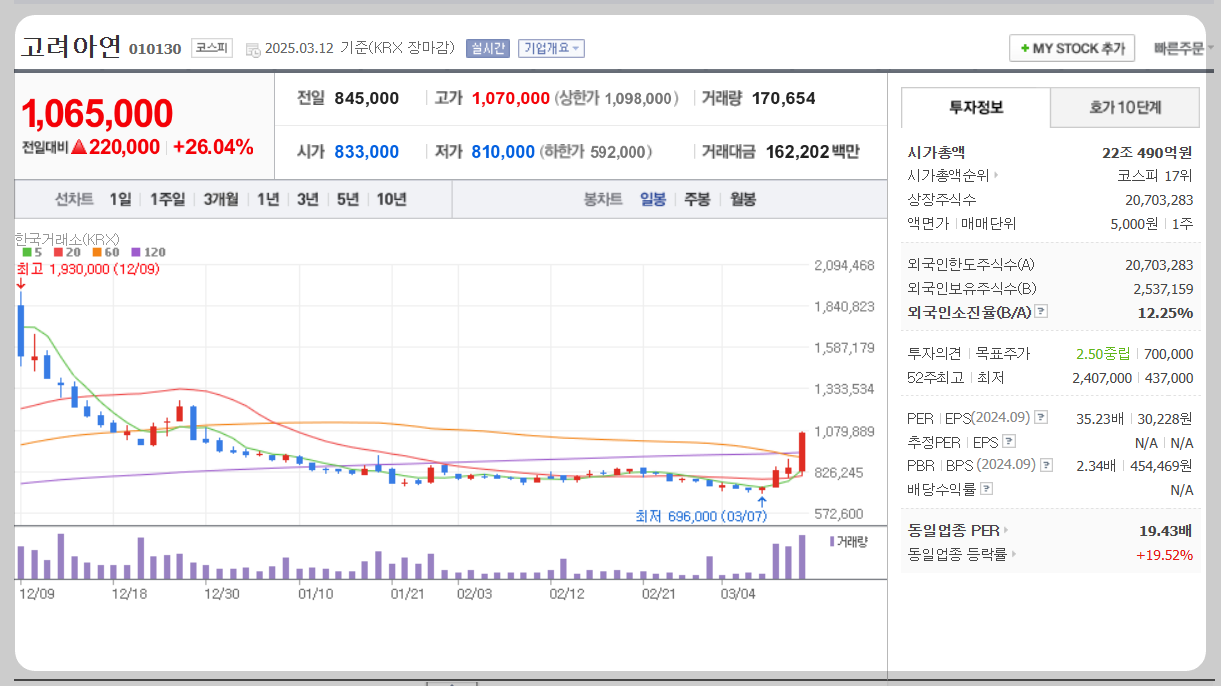Select 10년 line chart period
1221x686 pixels.
391,199
